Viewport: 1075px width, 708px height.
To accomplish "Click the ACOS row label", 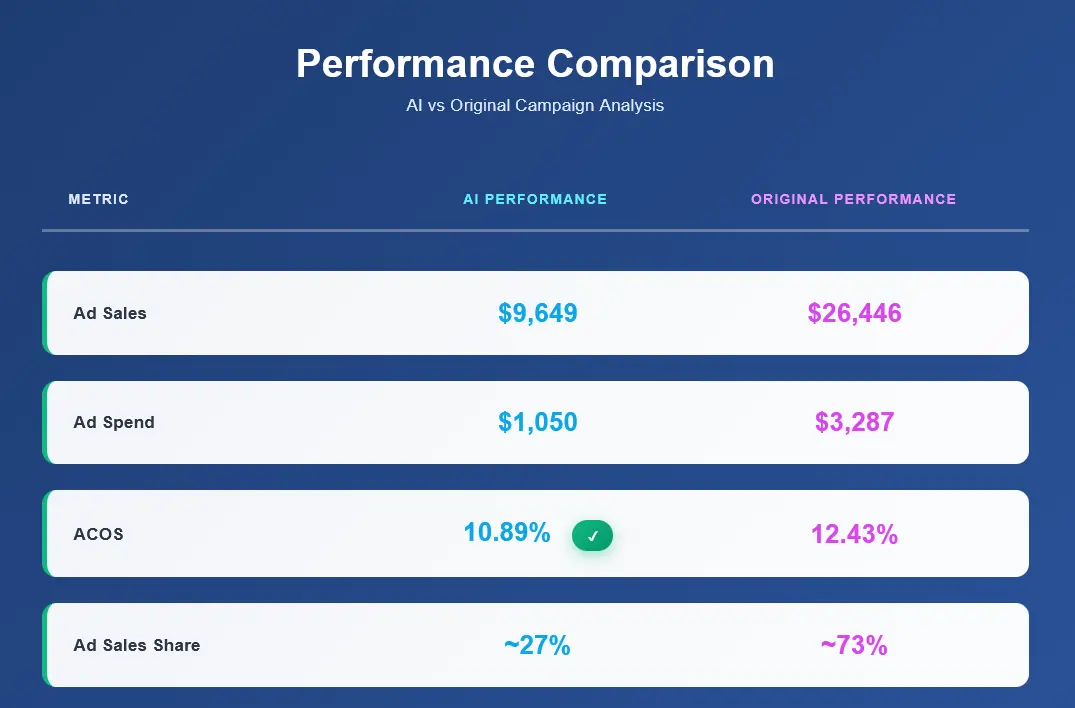I will pyautogui.click(x=99, y=534).
